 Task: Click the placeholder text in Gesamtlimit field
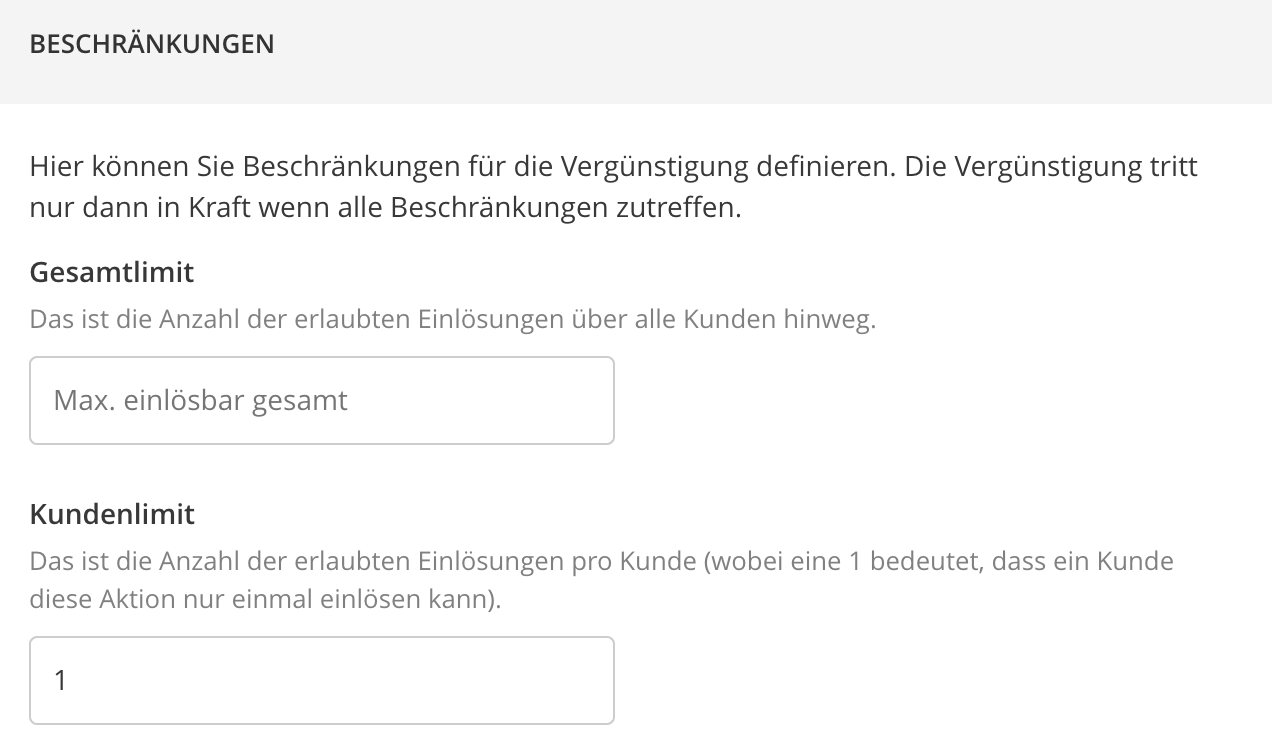tap(201, 400)
